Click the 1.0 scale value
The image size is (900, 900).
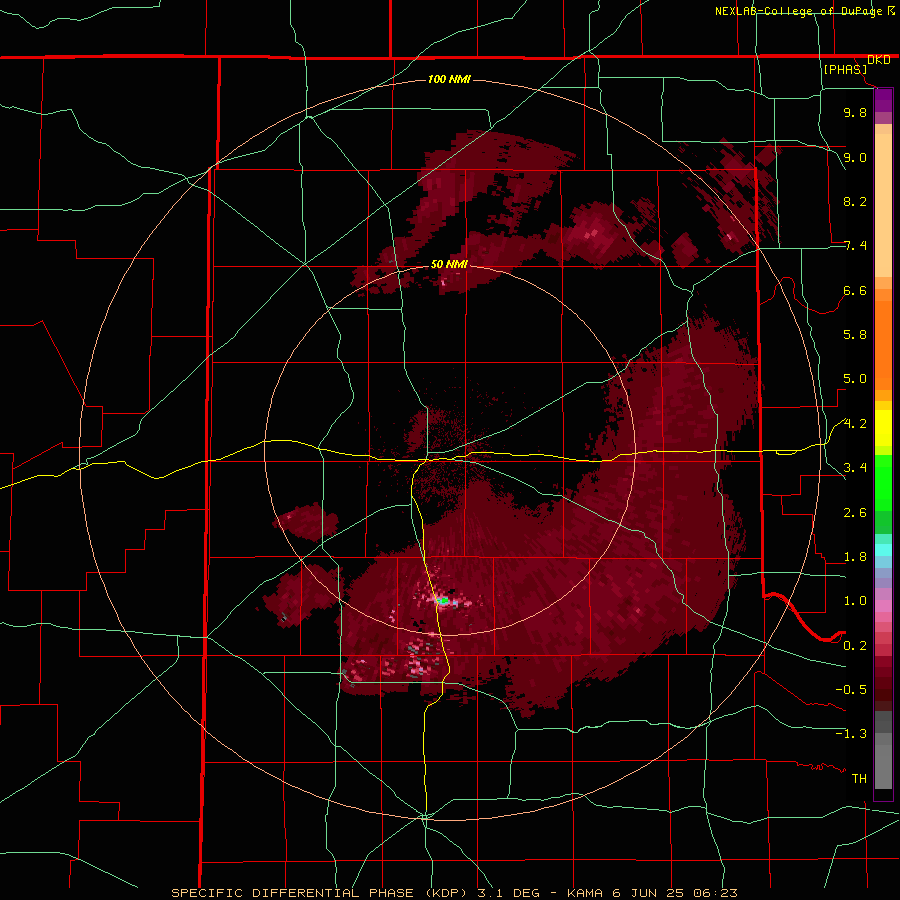pyautogui.click(x=855, y=601)
